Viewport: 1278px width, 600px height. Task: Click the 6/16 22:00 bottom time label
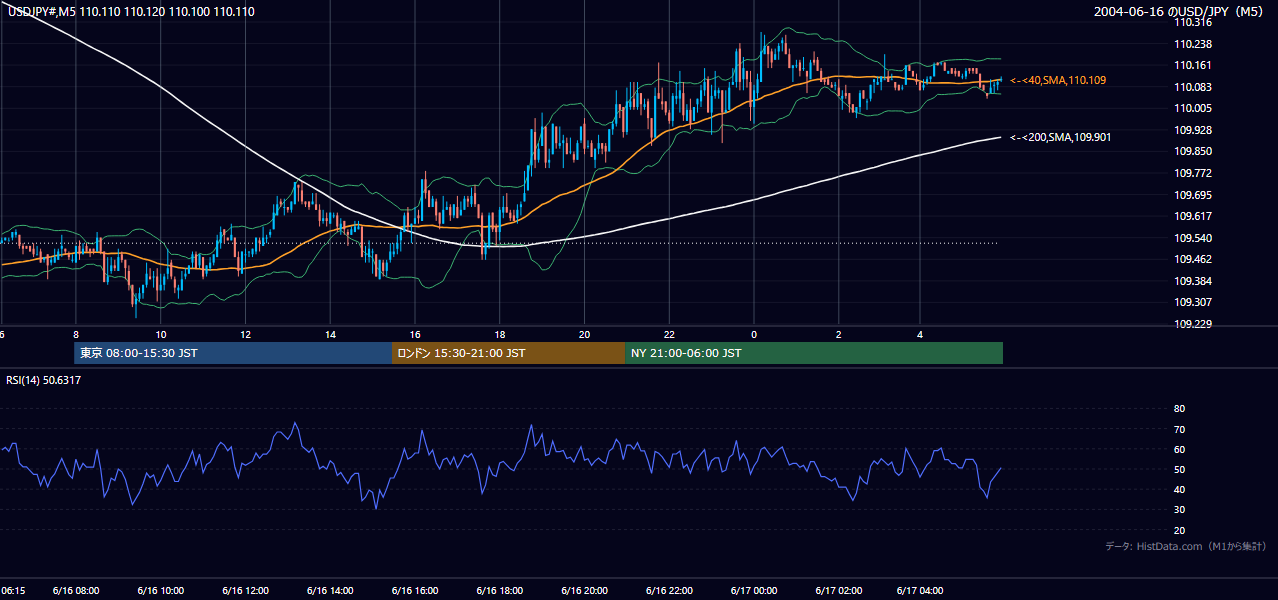tap(669, 591)
